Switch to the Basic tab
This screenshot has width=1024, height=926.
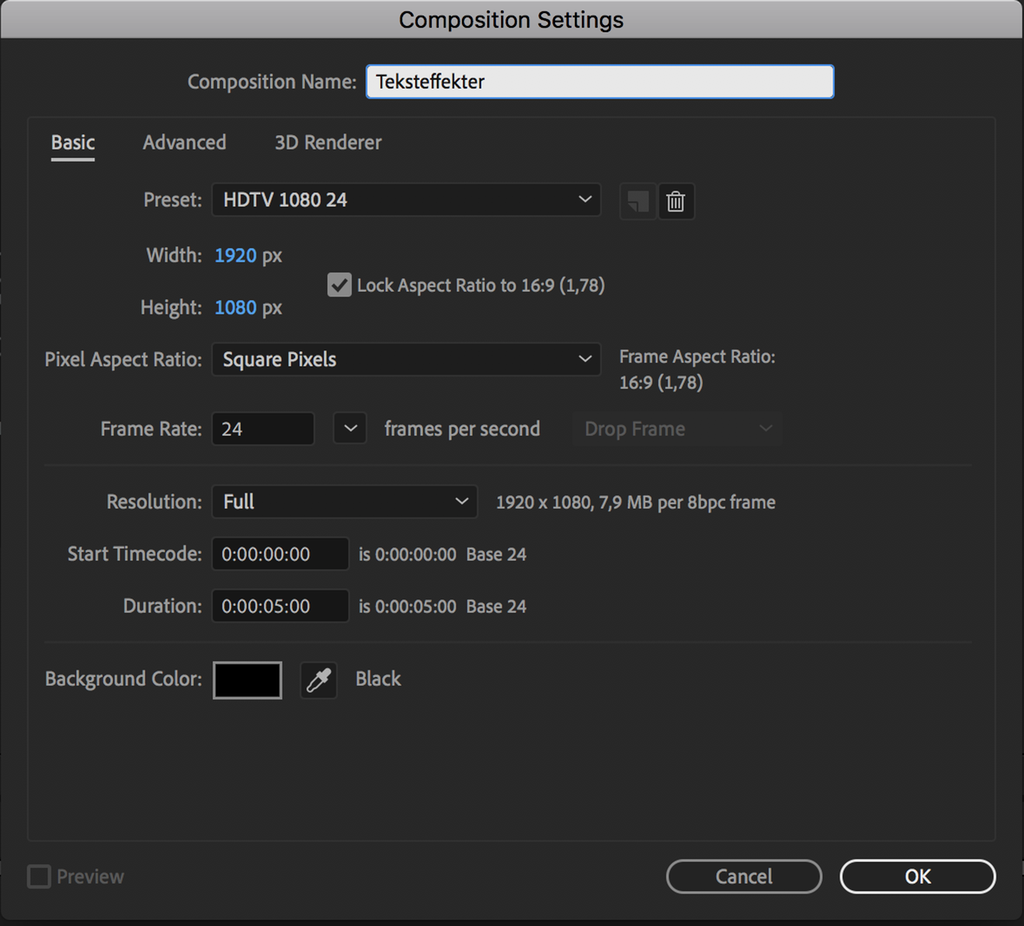[x=73, y=143]
